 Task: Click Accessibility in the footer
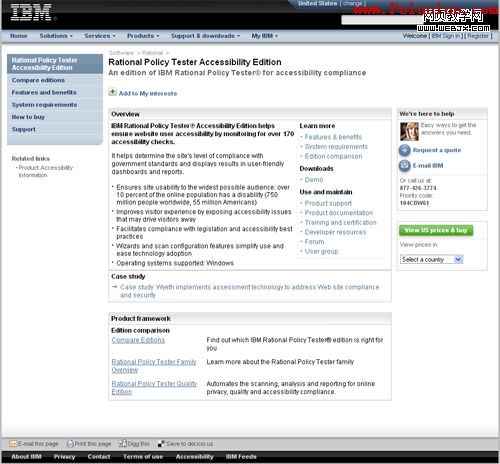coord(194,457)
